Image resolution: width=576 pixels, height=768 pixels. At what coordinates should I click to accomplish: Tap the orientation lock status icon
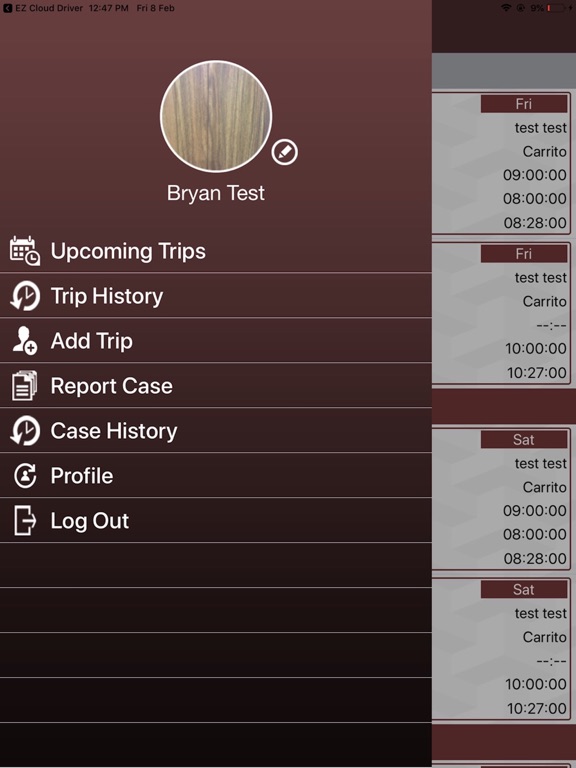click(x=521, y=8)
